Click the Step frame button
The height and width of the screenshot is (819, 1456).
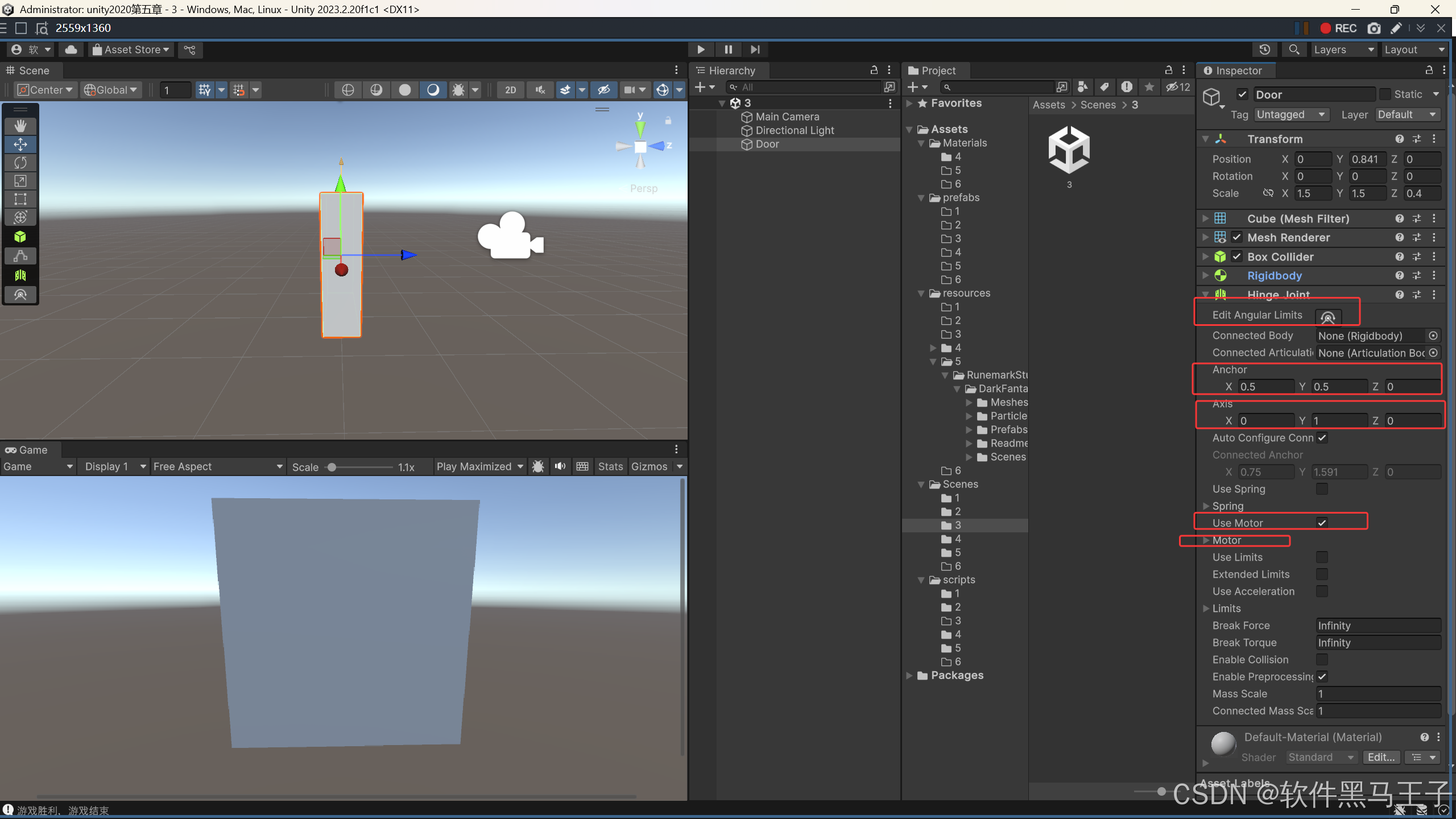point(755,49)
